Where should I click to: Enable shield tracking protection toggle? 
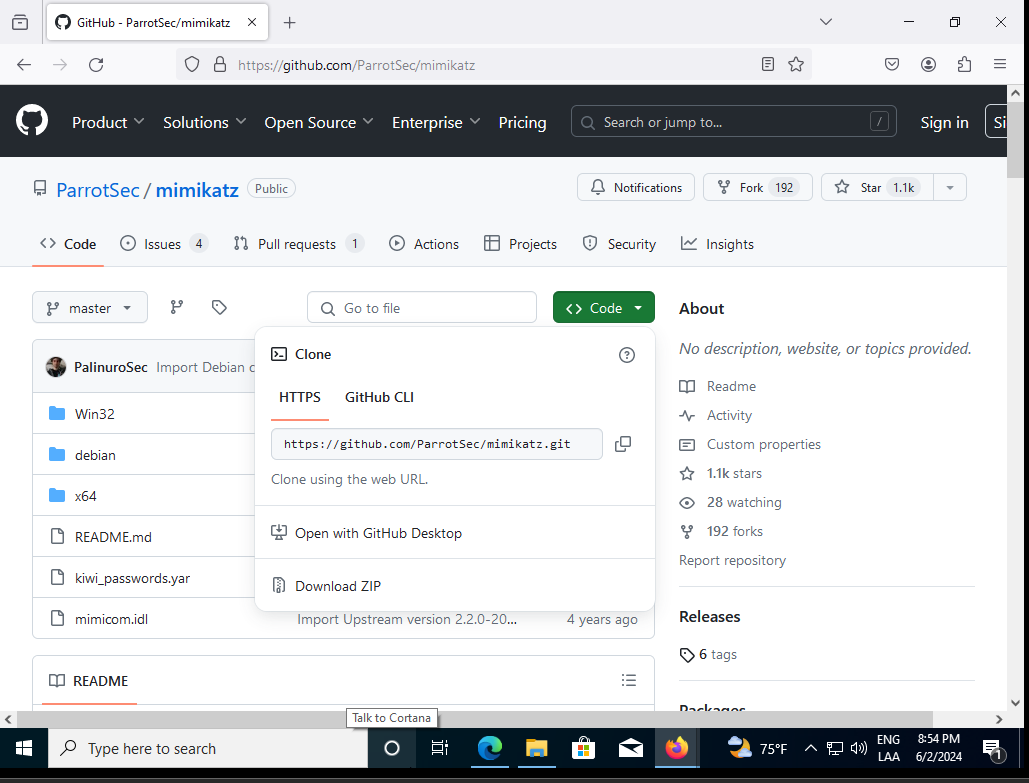[191, 64]
